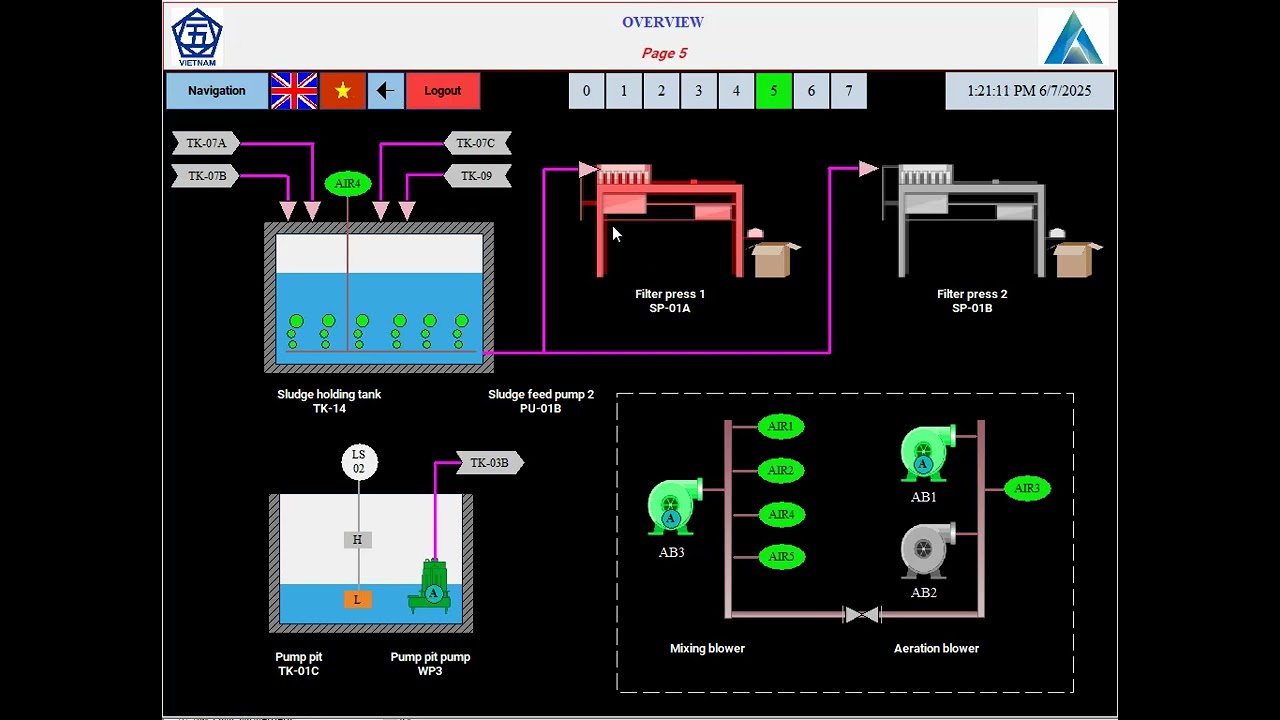1280x720 pixels.
Task: Select the Vietnam flag language icon
Action: tap(343, 91)
